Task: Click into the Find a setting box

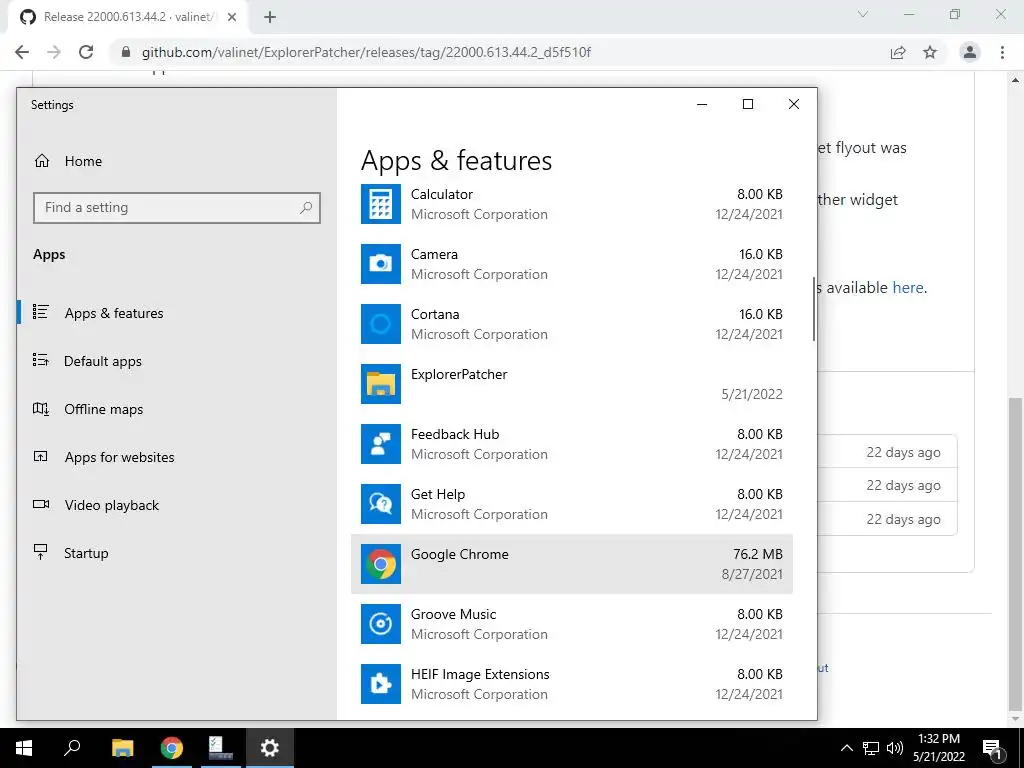Action: click(177, 208)
